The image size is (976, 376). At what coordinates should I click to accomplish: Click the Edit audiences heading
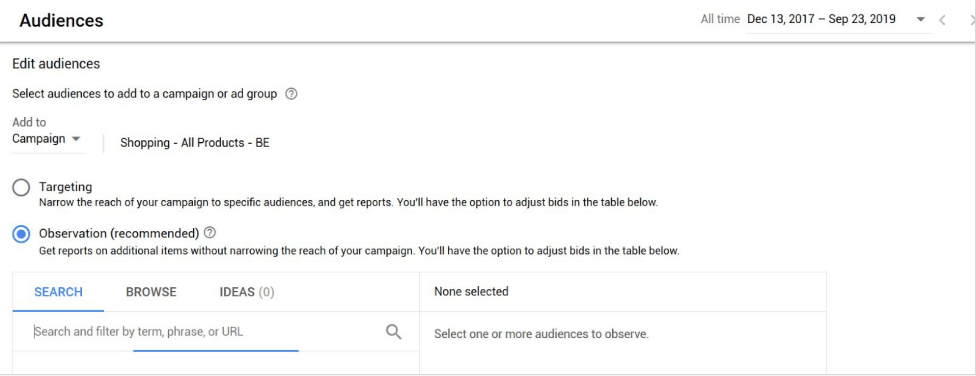click(x=56, y=63)
